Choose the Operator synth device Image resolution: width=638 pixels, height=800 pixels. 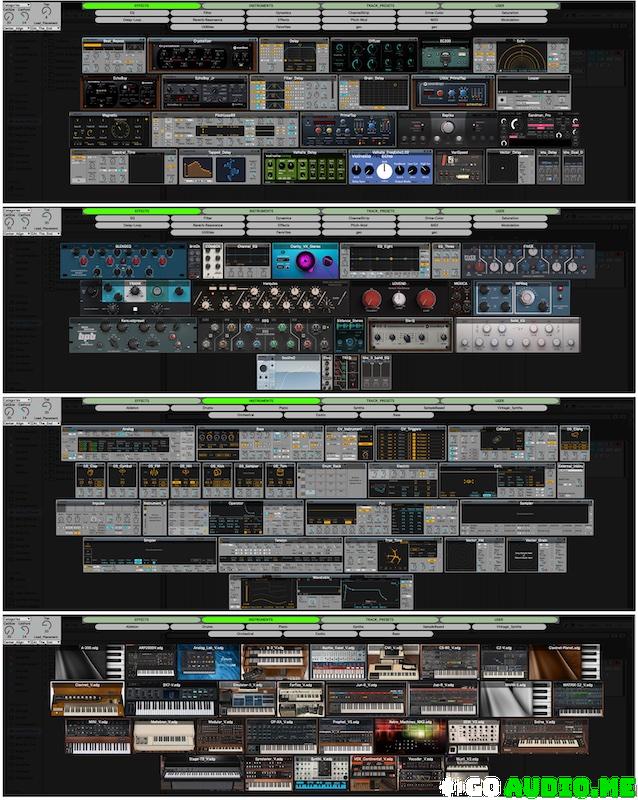(236, 517)
